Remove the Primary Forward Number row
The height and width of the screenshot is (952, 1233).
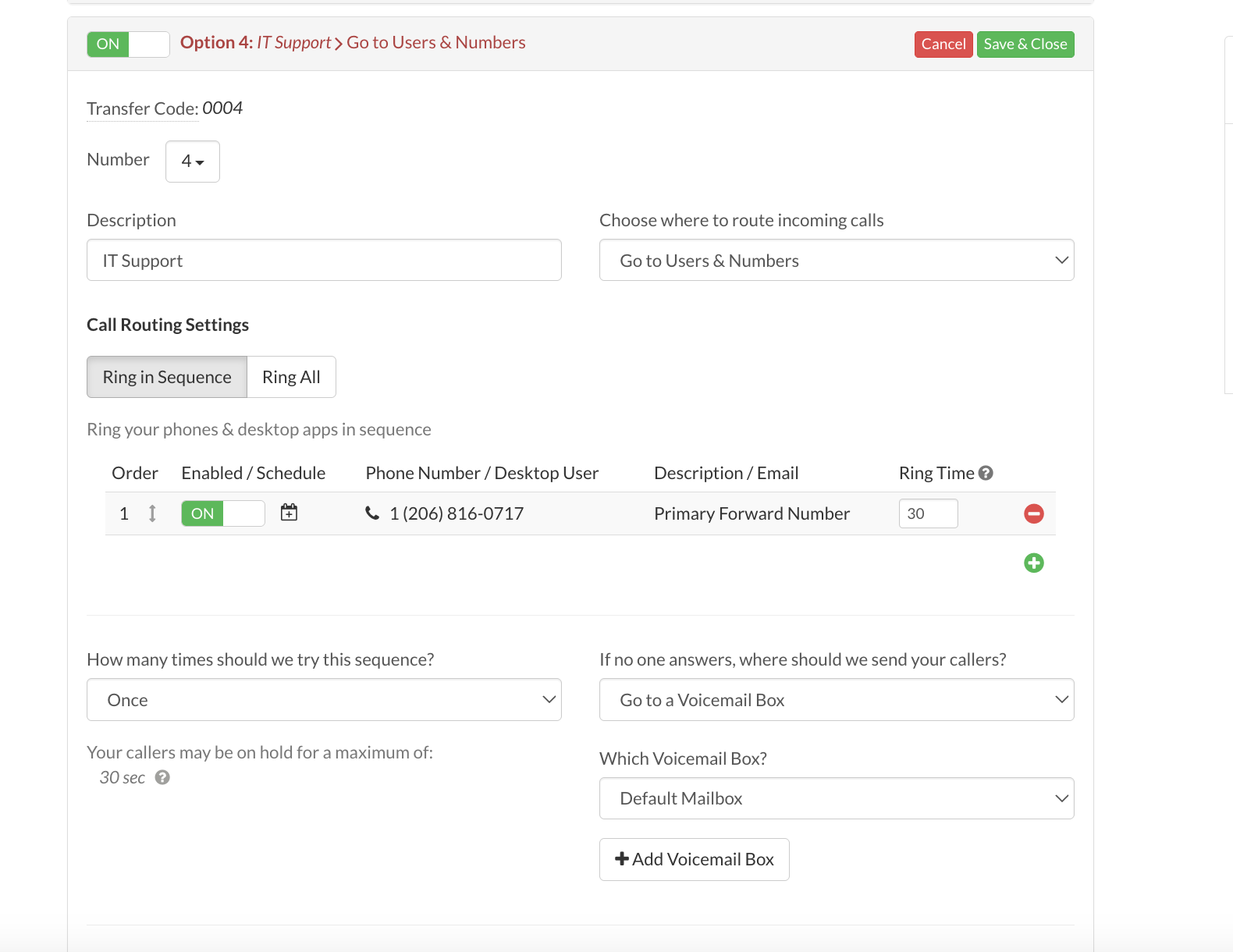point(1033,513)
